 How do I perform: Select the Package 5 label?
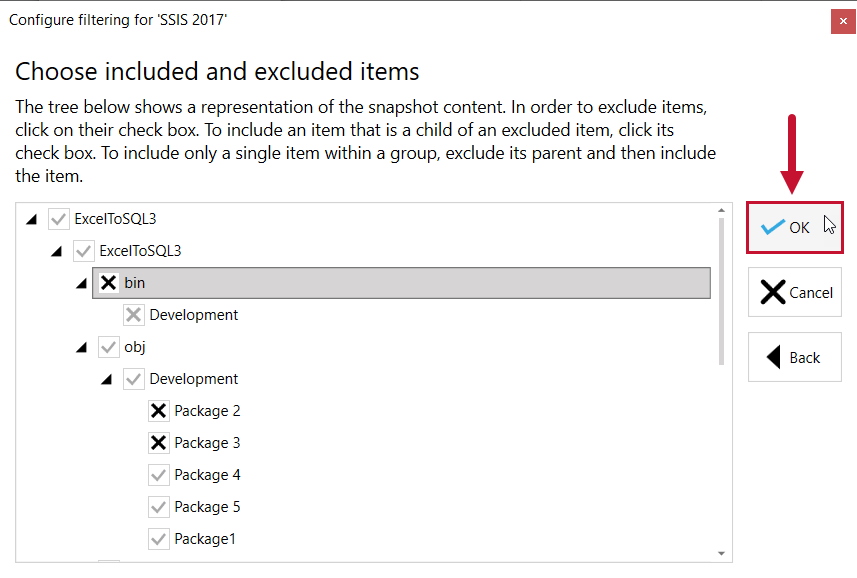(207, 507)
